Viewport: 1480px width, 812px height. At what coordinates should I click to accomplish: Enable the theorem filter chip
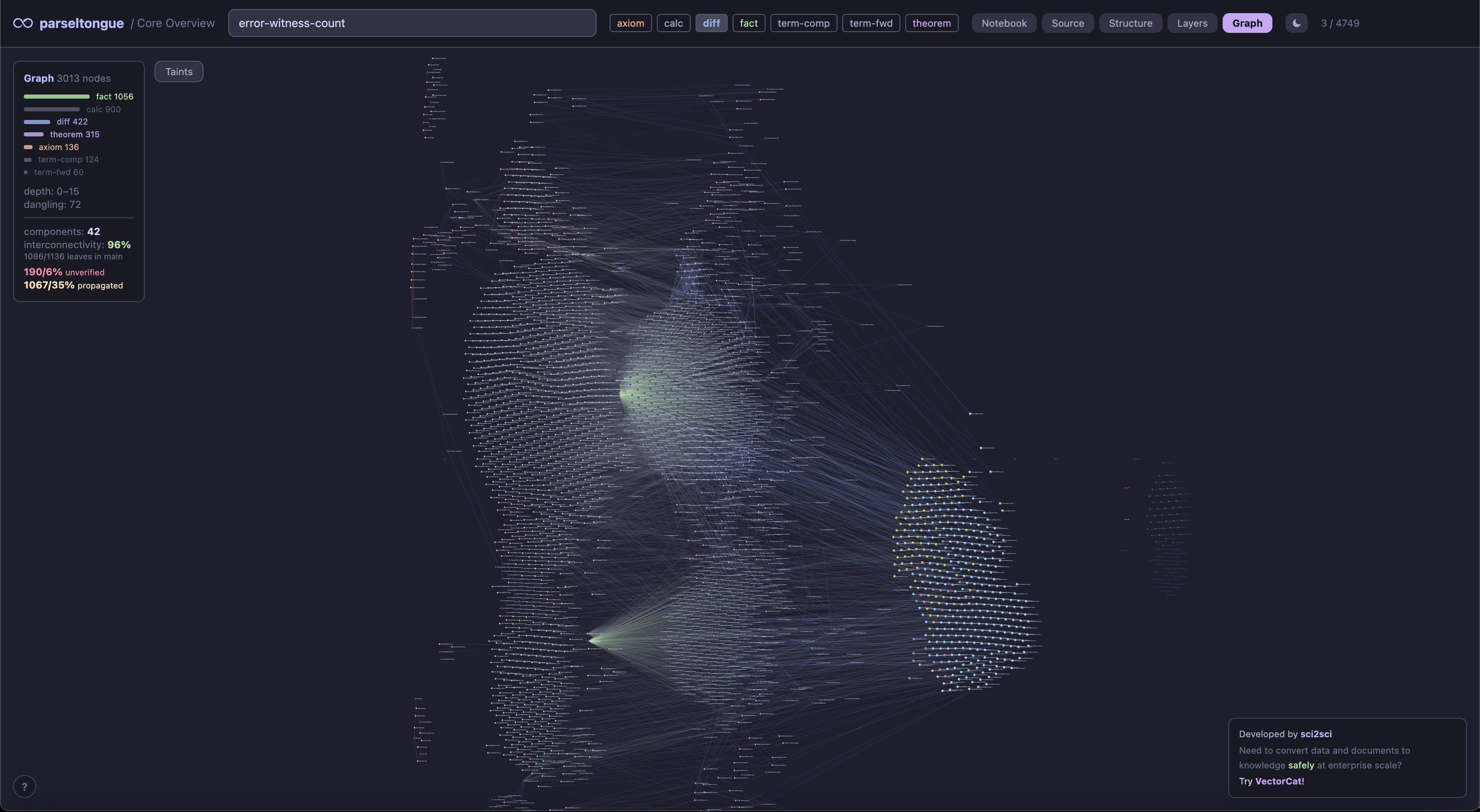pyautogui.click(x=931, y=23)
